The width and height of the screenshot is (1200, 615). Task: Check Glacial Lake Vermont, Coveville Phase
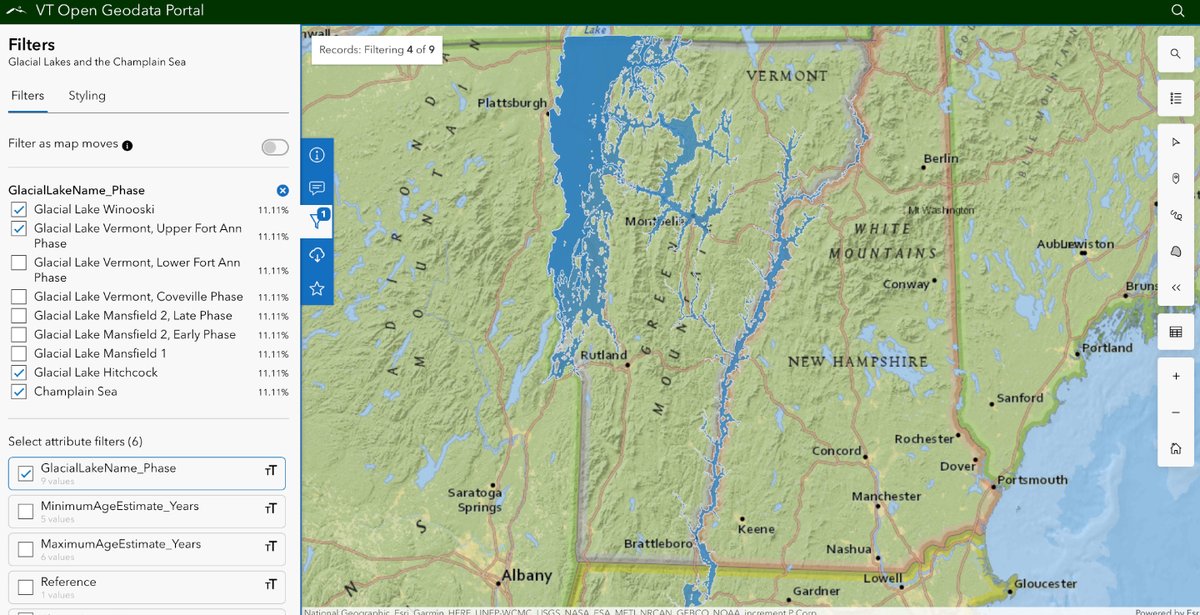tap(18, 297)
